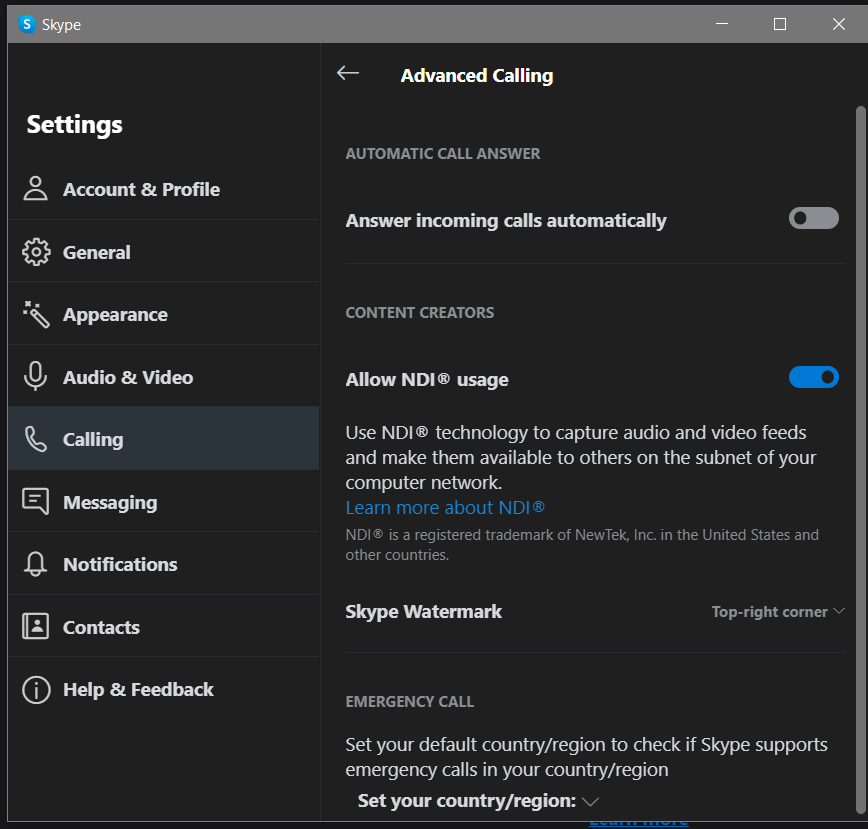Disable the Allow NDI usage toggle

tap(813, 377)
